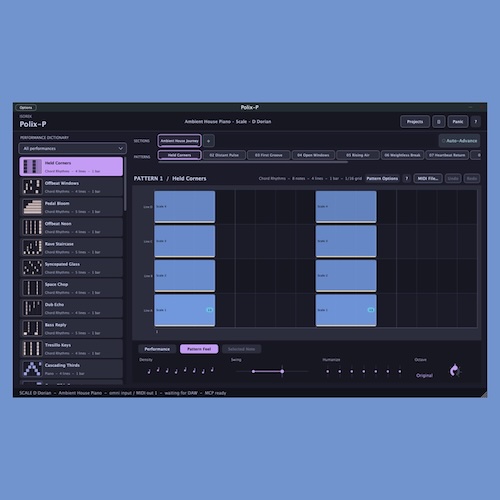This screenshot has width=500, height=500.
Task: Select the first Line D note block
Action: click(x=185, y=207)
